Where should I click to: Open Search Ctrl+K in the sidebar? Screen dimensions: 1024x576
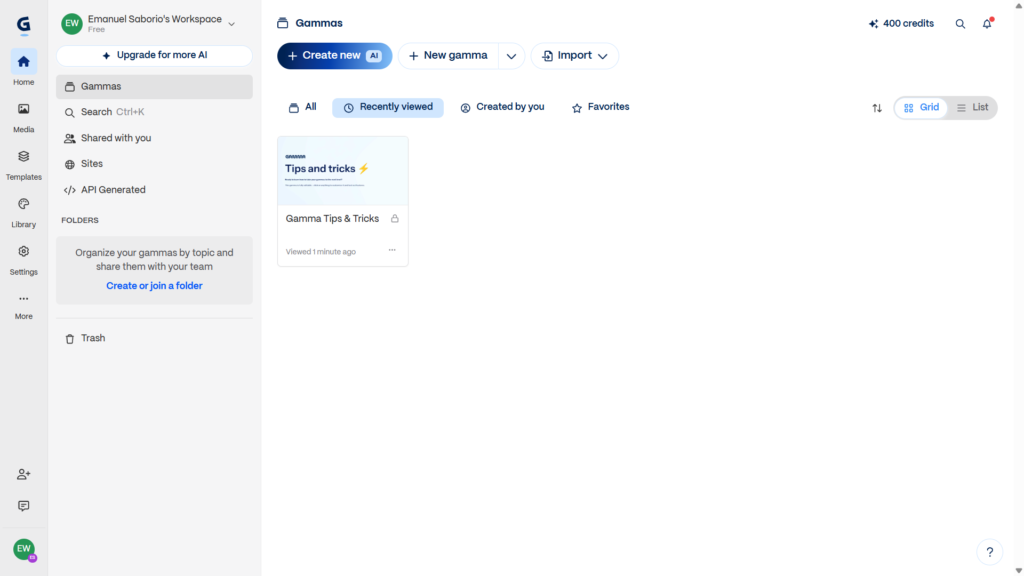point(154,112)
